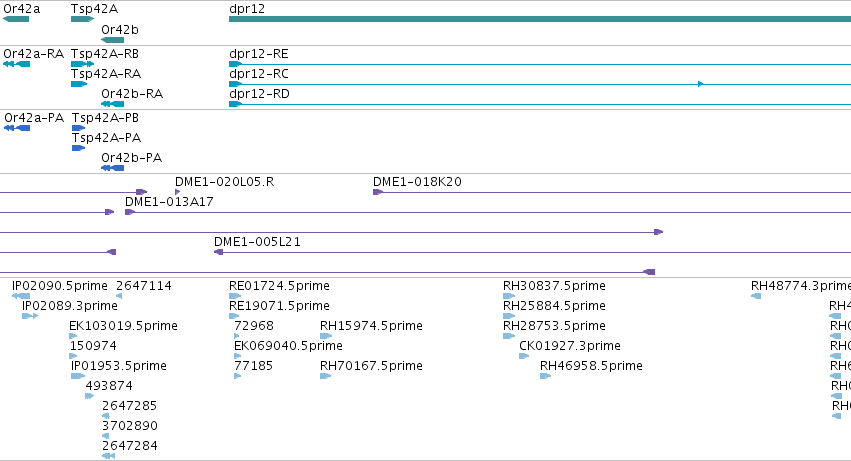The width and height of the screenshot is (851, 461).
Task: Click the Or42a-PA protein feature
Action: 17,128
